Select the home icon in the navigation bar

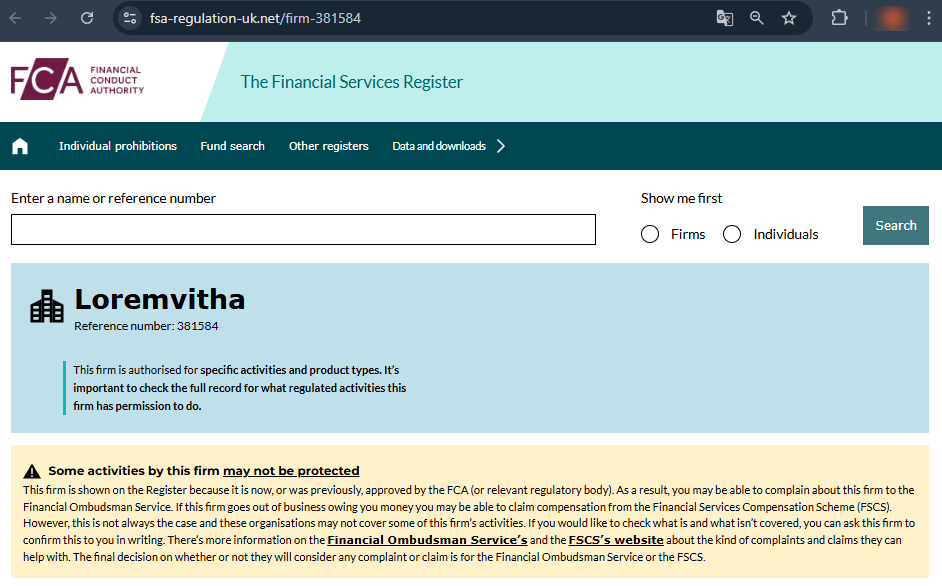point(20,145)
